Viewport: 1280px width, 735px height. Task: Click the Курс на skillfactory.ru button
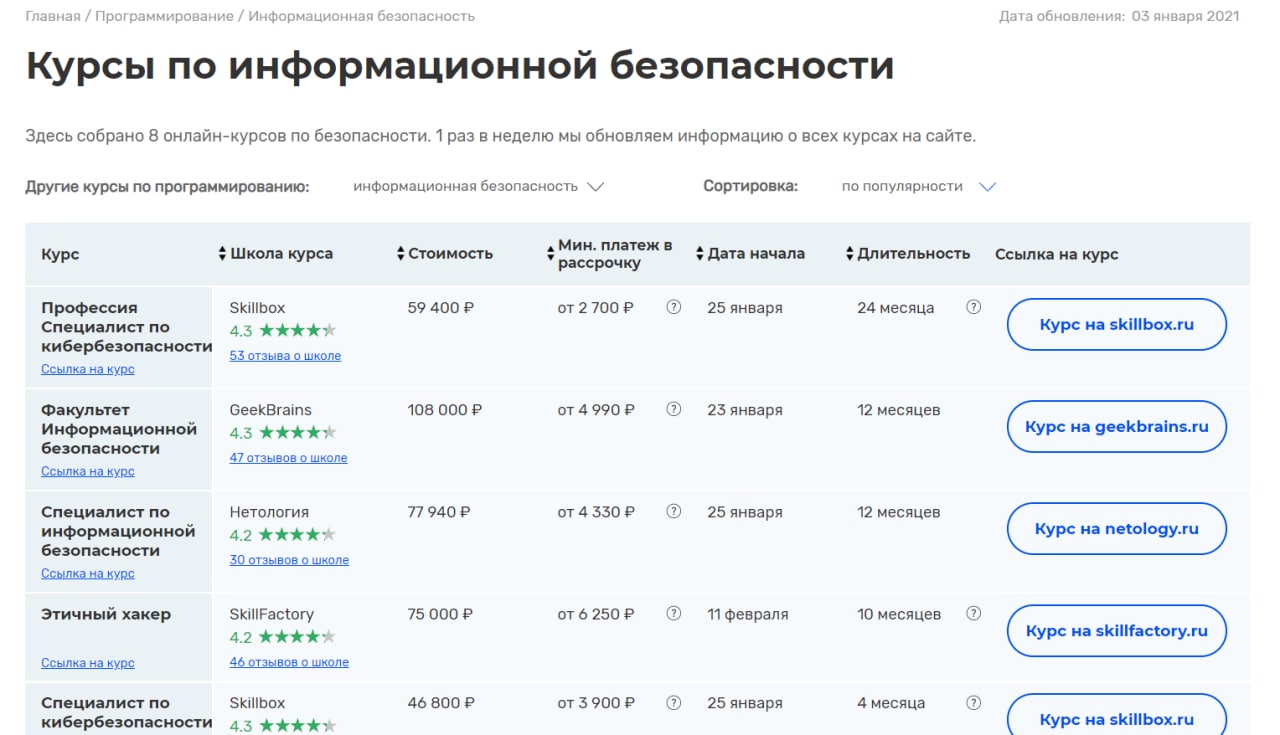1116,630
